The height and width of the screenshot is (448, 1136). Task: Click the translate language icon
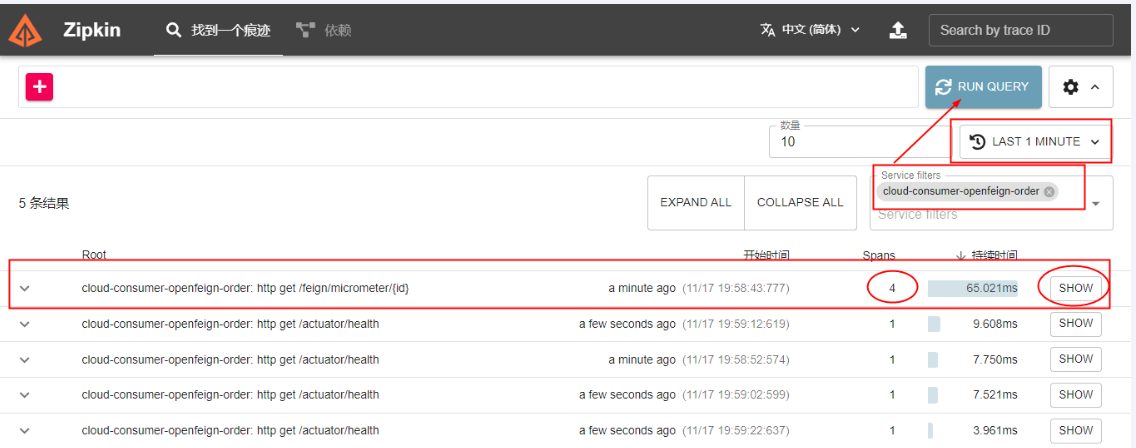767,30
